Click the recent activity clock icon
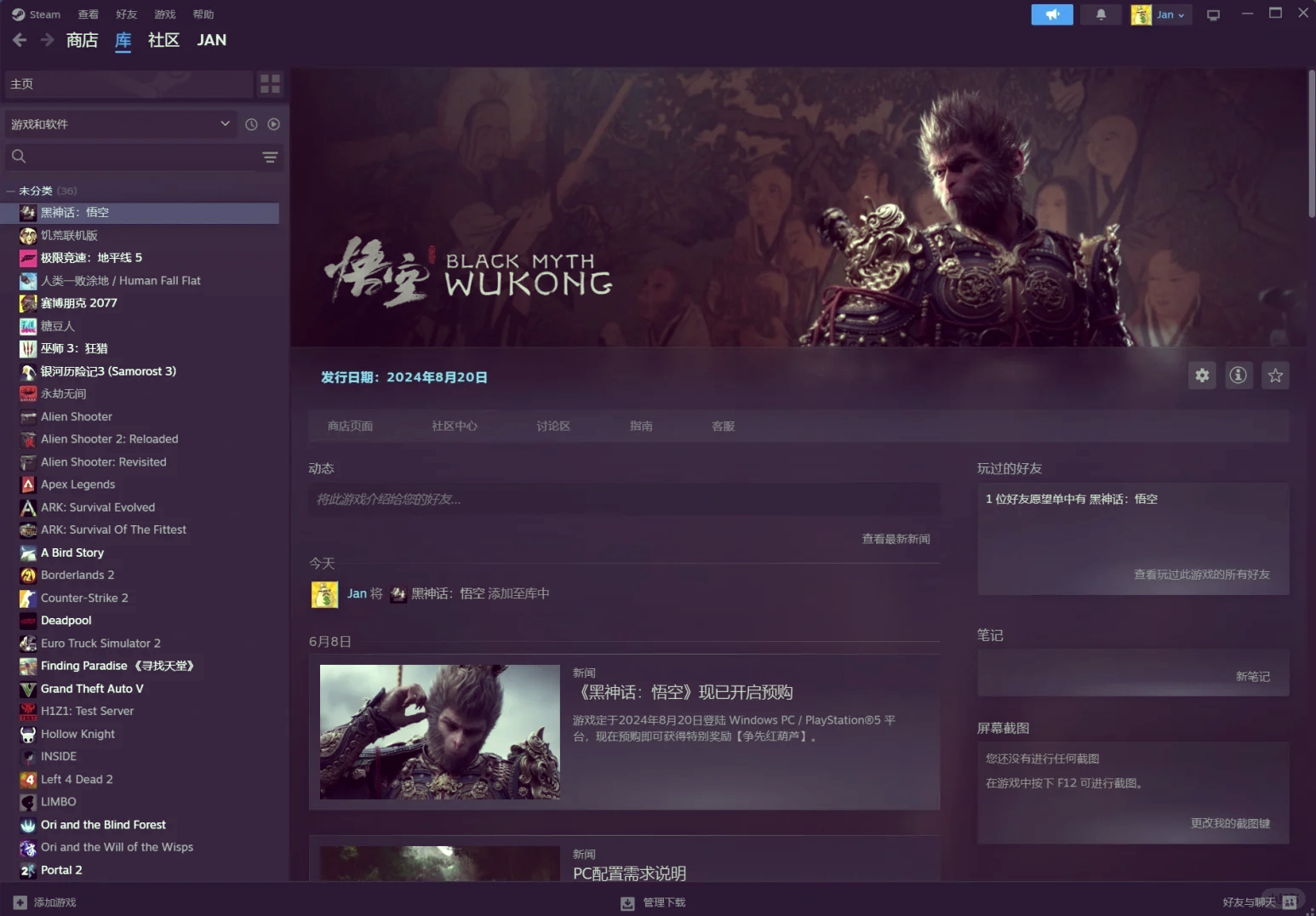 pyautogui.click(x=251, y=124)
